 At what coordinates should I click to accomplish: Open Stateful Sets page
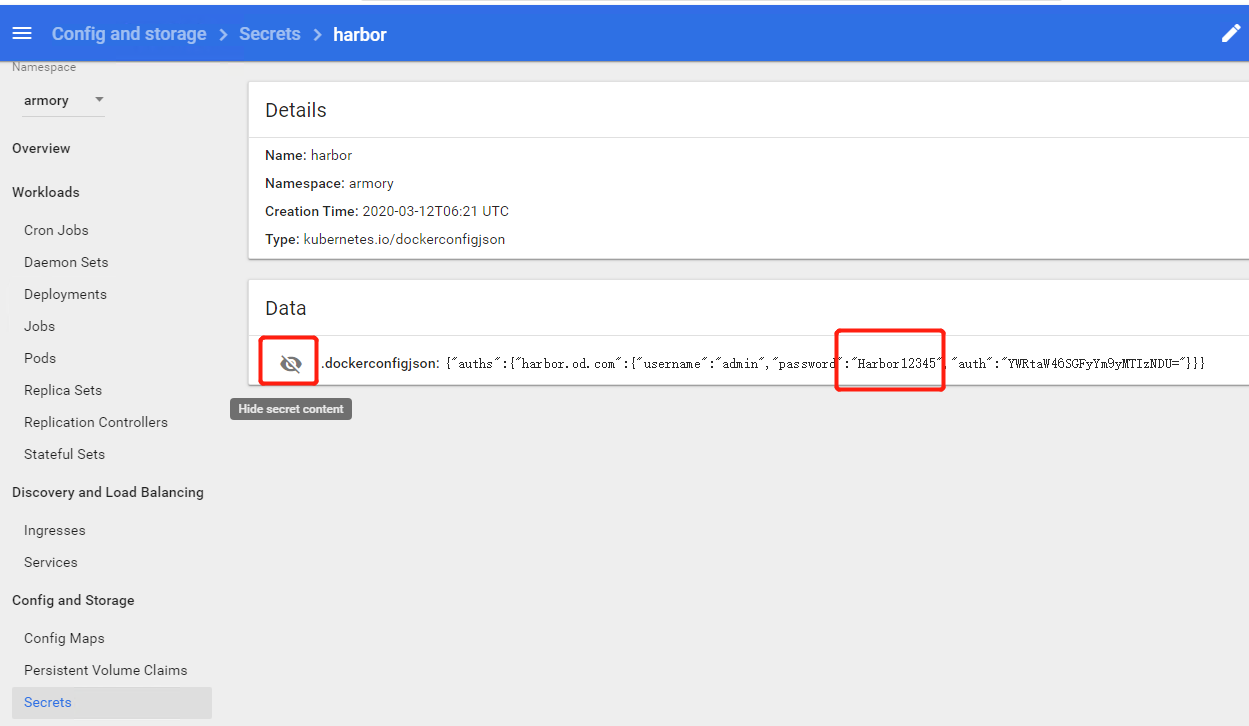pos(64,454)
